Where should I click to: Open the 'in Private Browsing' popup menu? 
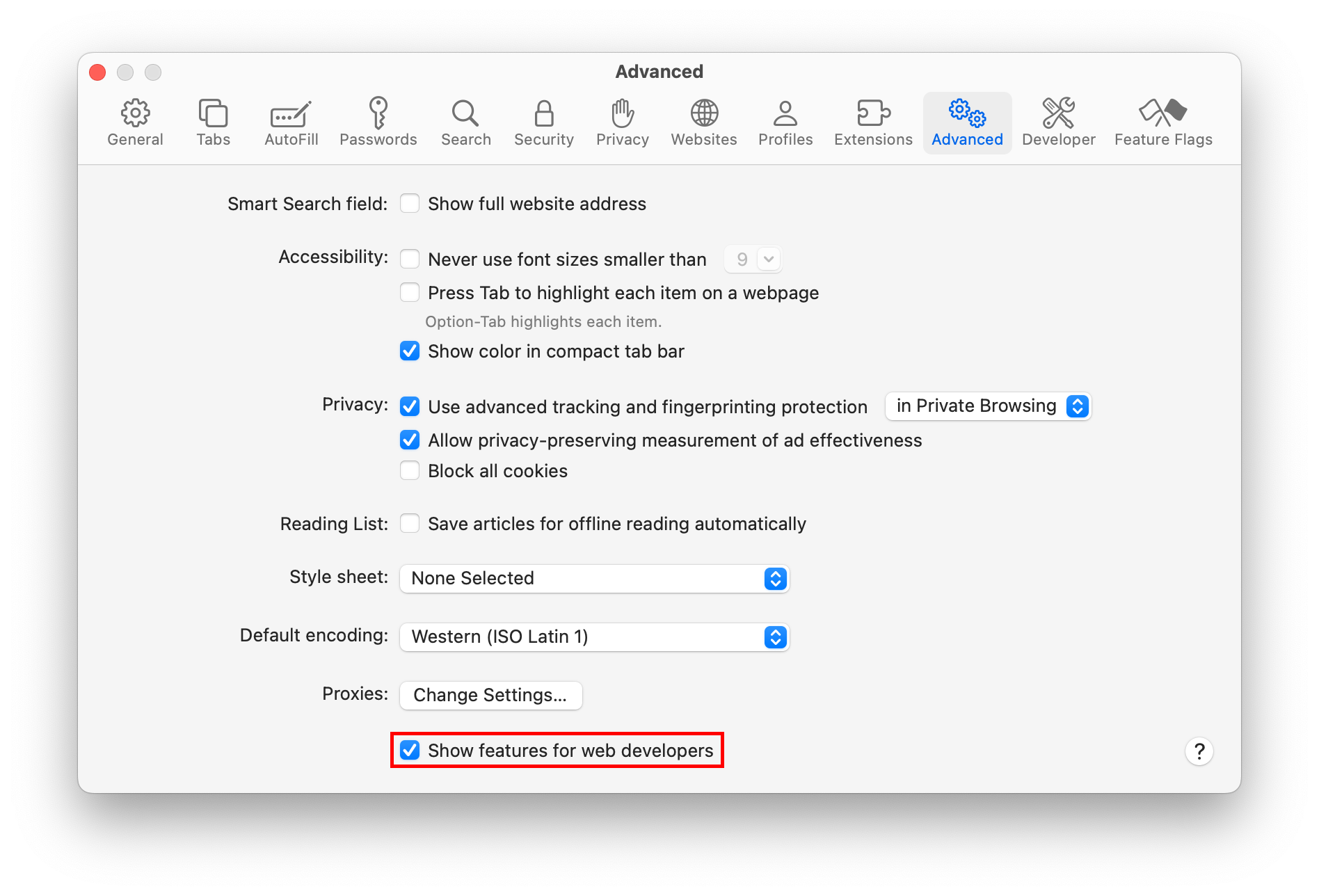pyautogui.click(x=988, y=406)
